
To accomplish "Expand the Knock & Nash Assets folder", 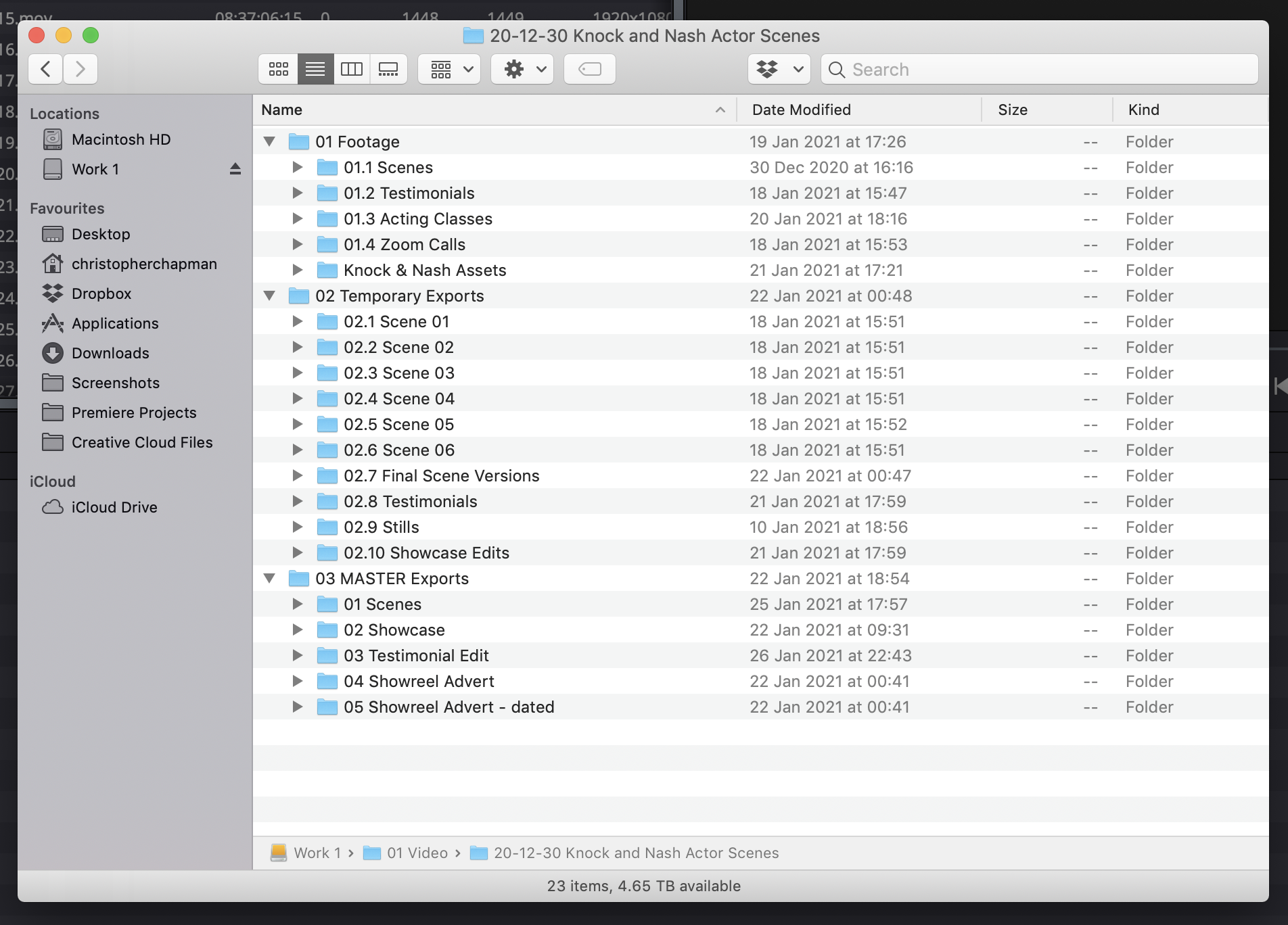I will point(297,270).
